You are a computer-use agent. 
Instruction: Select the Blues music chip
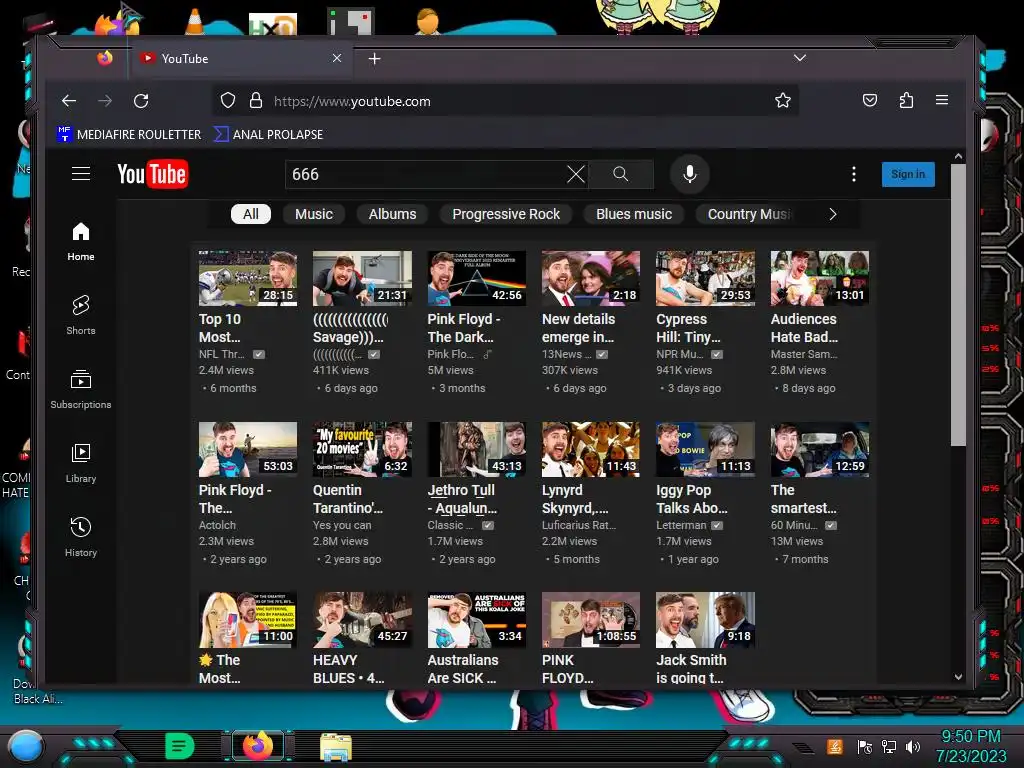point(633,214)
